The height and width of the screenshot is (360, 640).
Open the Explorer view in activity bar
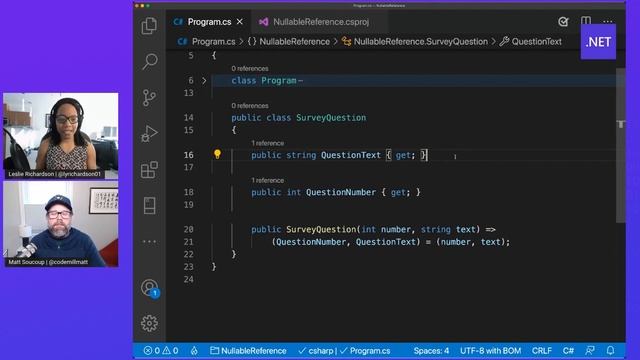coord(149,26)
